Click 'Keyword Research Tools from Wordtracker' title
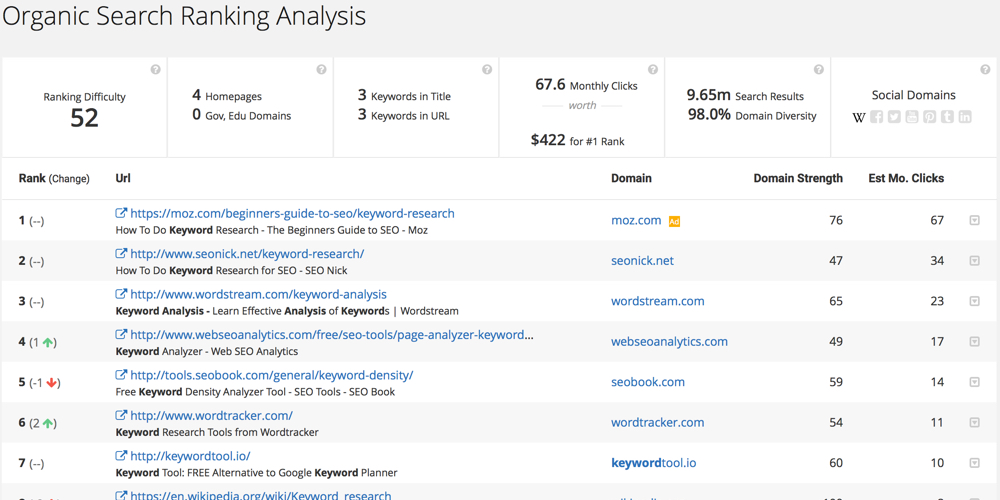Image resolution: width=1000 pixels, height=500 pixels. (217, 432)
